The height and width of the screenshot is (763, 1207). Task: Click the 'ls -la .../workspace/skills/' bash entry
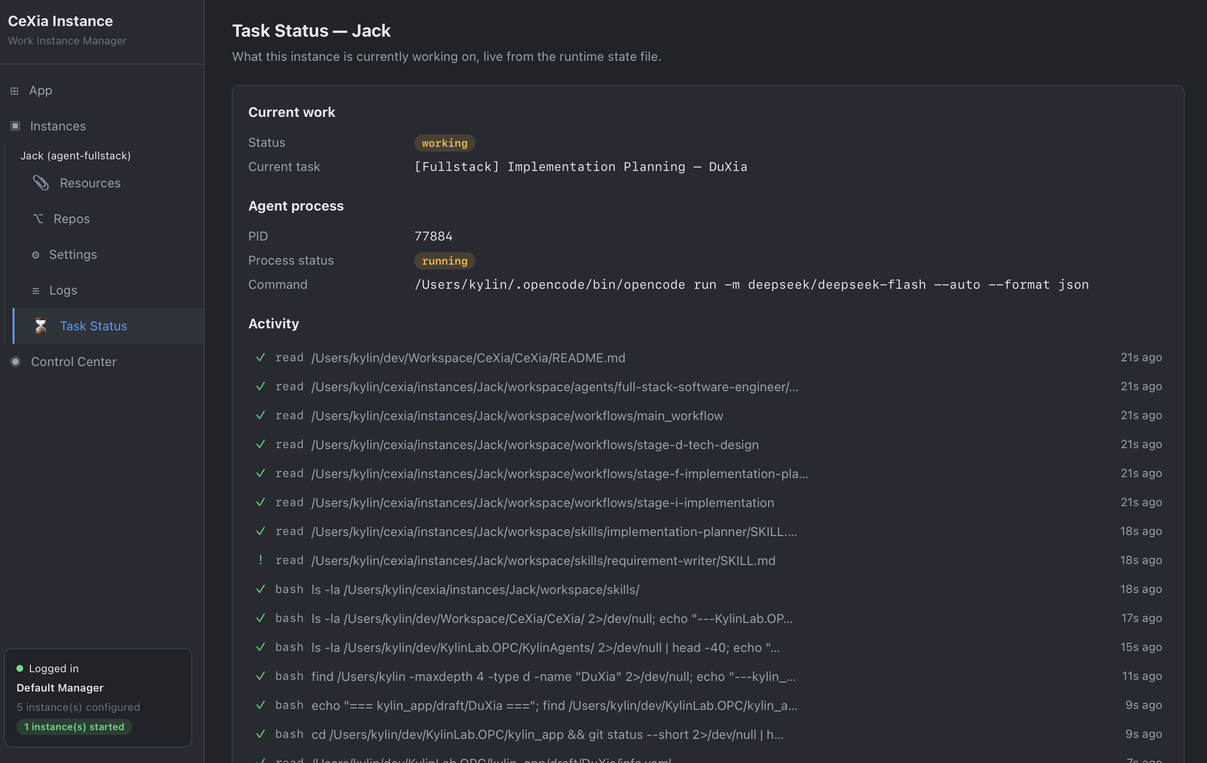tap(475, 590)
